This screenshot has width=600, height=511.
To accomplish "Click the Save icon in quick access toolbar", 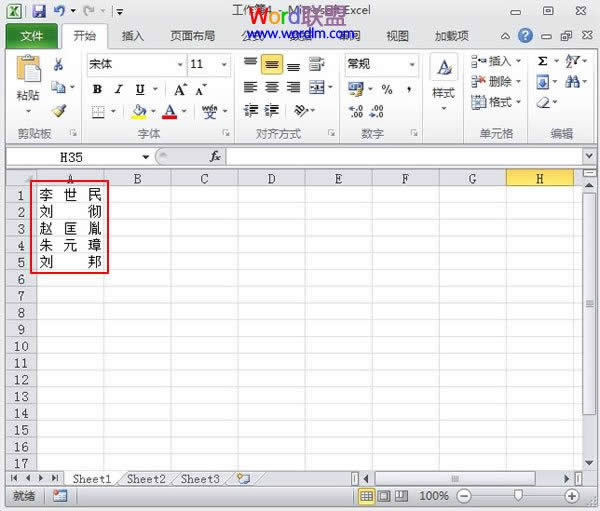I will [x=38, y=11].
